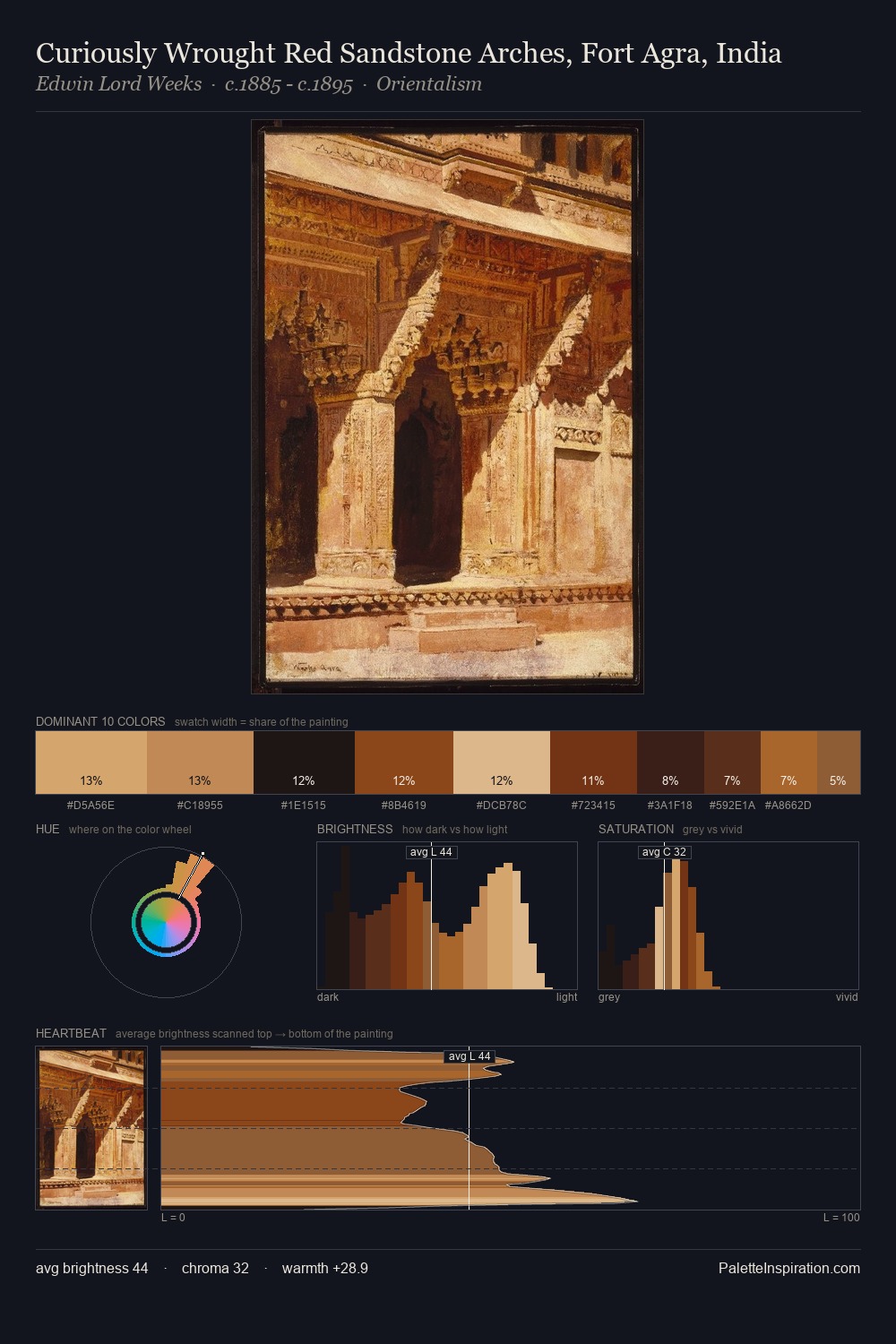This screenshot has height=1344, width=896.
Task: Click the 'vivid' axis label under Saturation
Action: [x=847, y=997]
